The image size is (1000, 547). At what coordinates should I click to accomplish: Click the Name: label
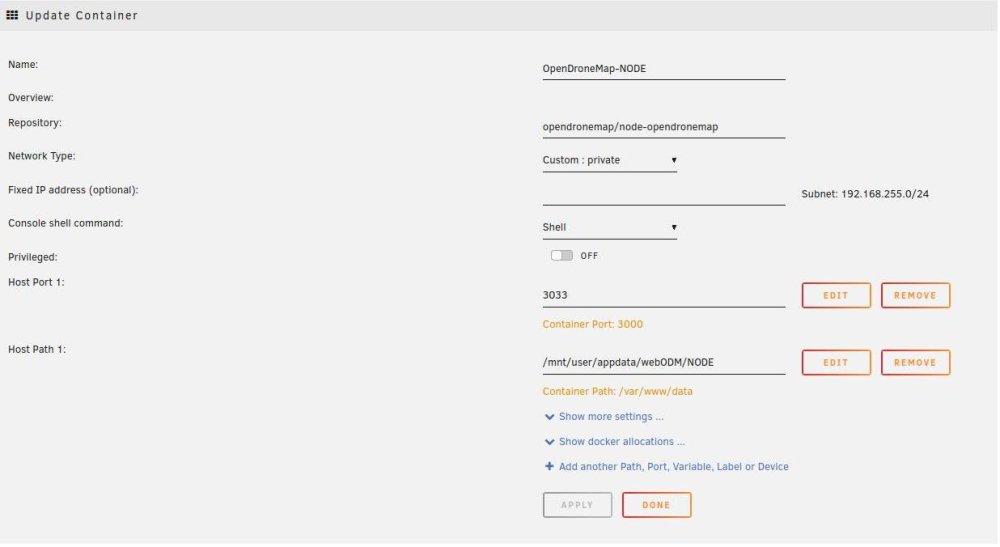[23, 64]
